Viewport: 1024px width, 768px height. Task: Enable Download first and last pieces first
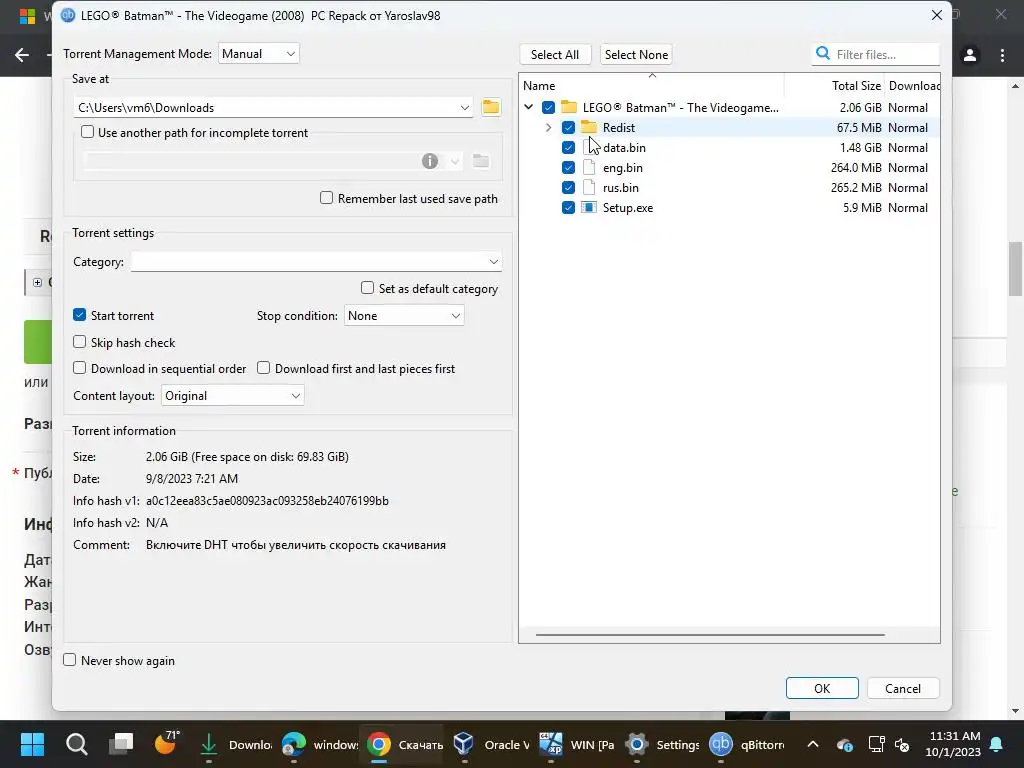(x=264, y=368)
